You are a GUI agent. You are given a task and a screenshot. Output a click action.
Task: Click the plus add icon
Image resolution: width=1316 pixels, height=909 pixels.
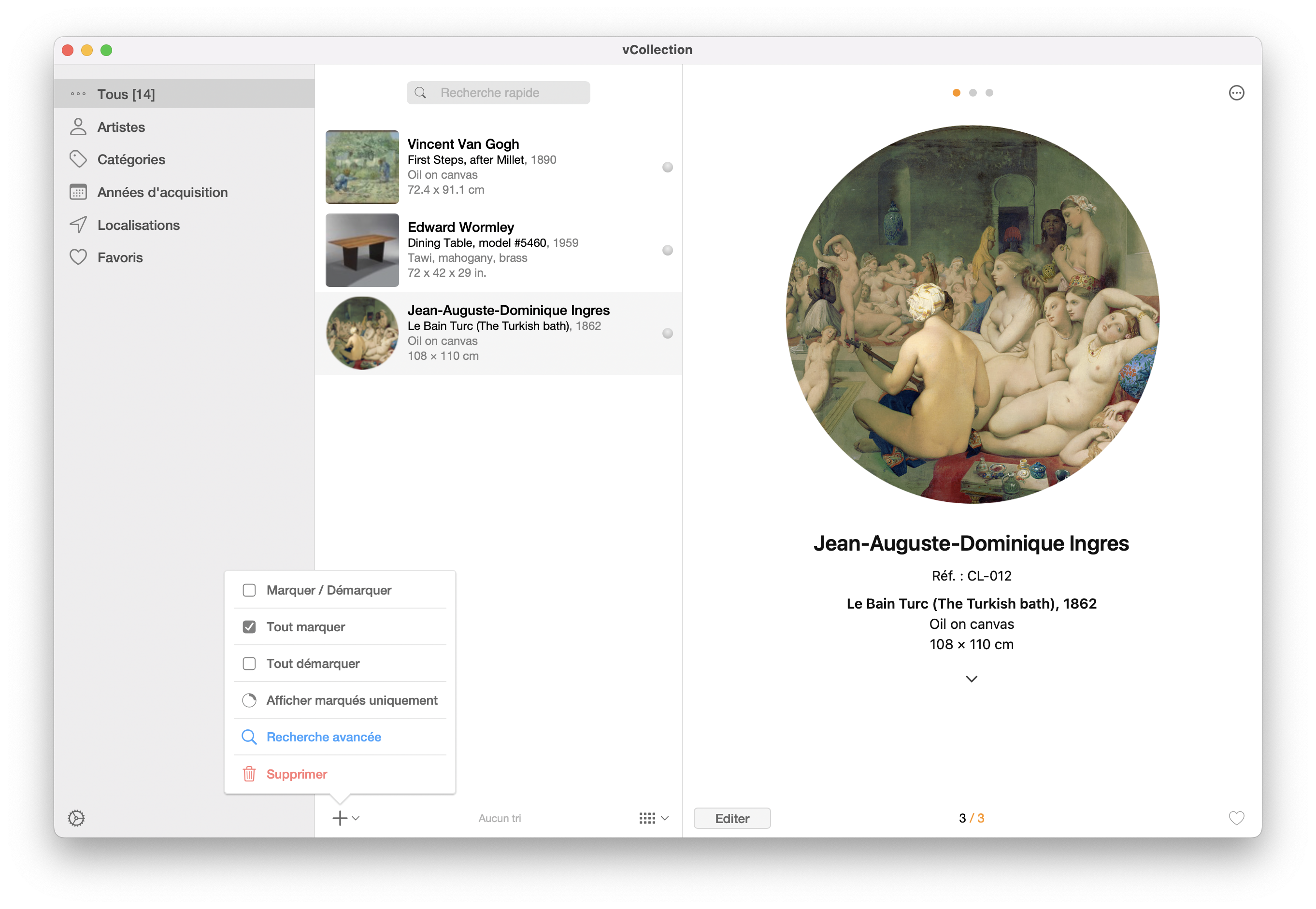pos(340,818)
